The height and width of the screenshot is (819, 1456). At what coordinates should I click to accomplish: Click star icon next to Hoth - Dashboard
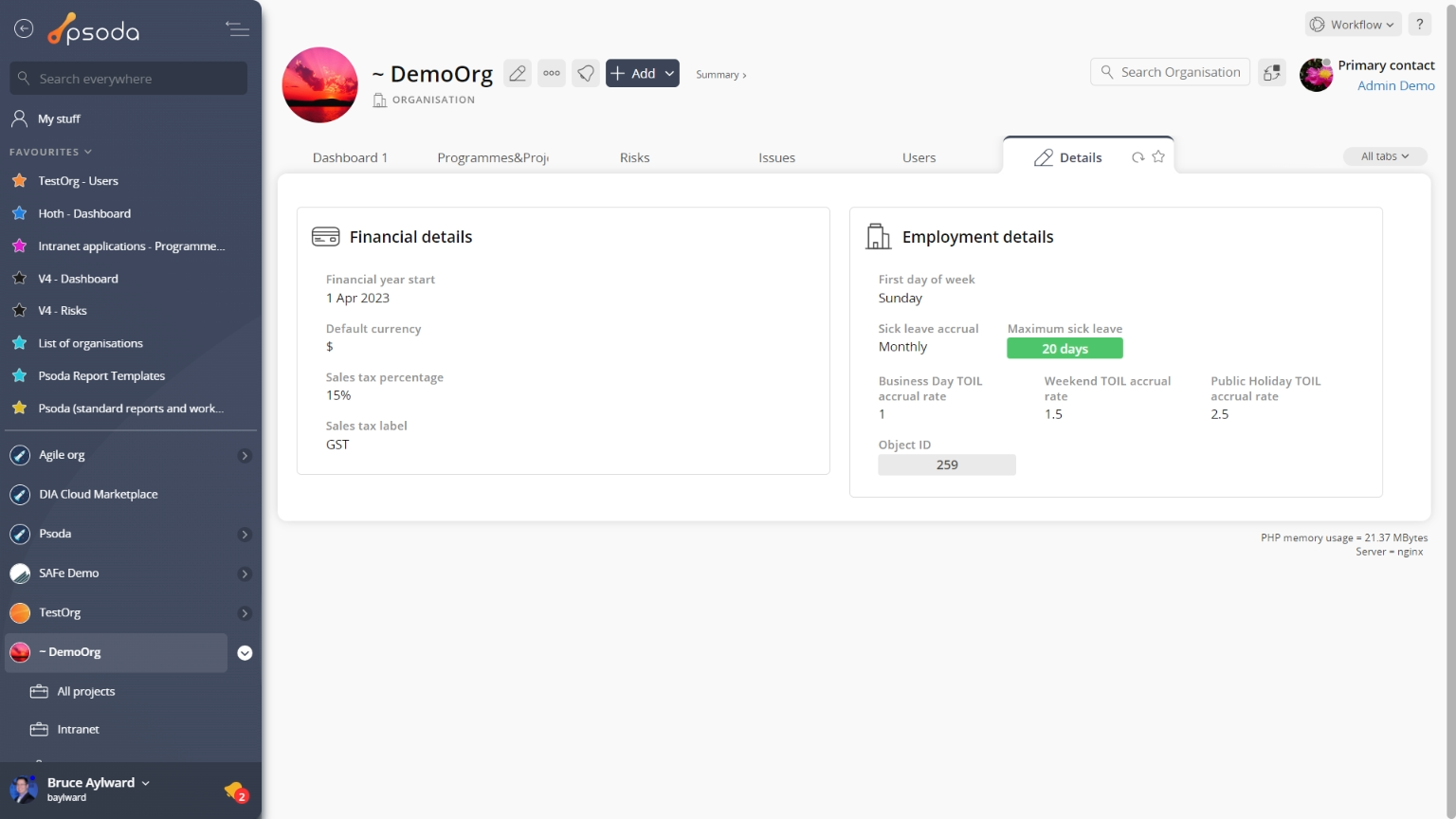pyautogui.click(x=19, y=213)
